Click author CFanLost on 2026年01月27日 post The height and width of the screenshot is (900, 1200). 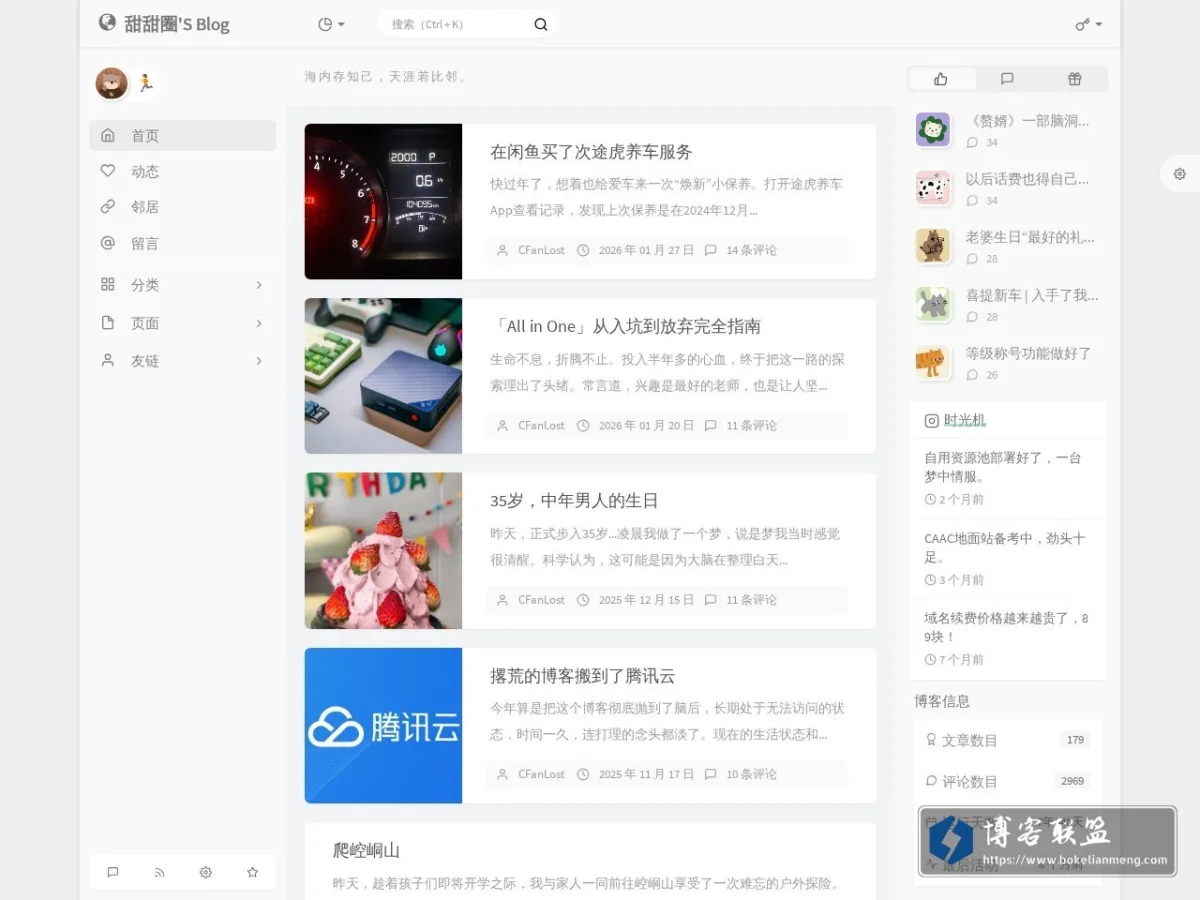coord(541,250)
